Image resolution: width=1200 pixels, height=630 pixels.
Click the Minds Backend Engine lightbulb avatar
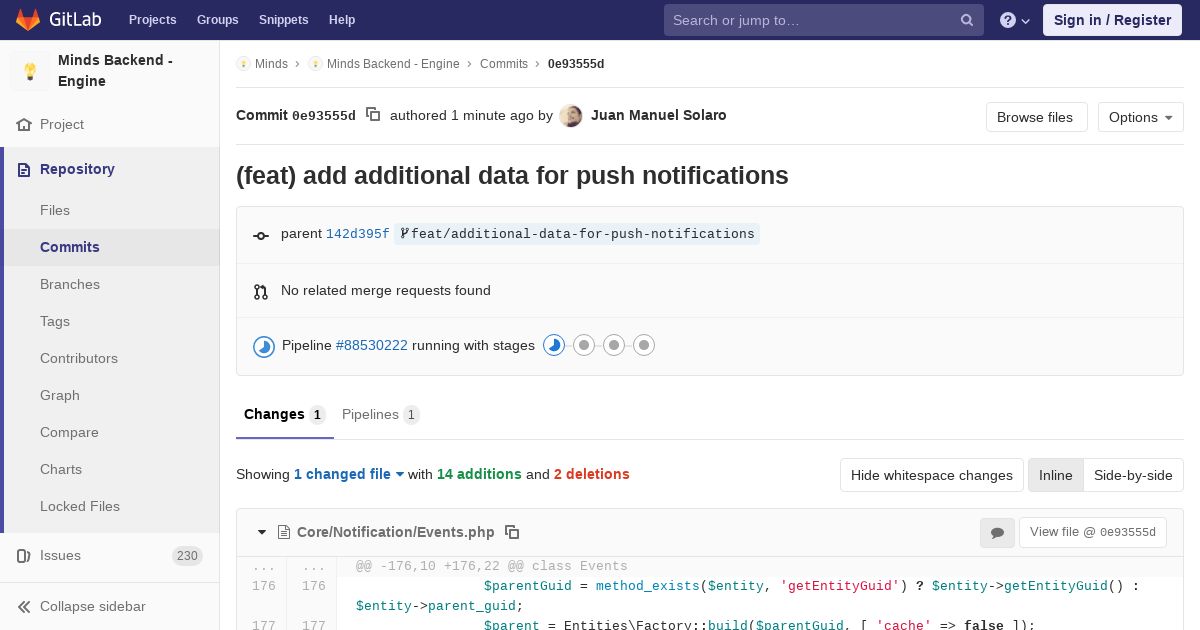pyautogui.click(x=30, y=71)
